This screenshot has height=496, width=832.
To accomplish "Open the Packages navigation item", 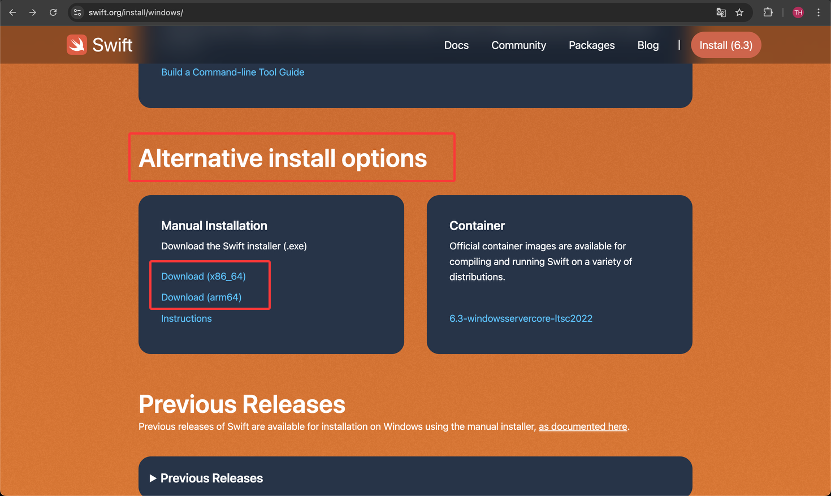I will 592,45.
